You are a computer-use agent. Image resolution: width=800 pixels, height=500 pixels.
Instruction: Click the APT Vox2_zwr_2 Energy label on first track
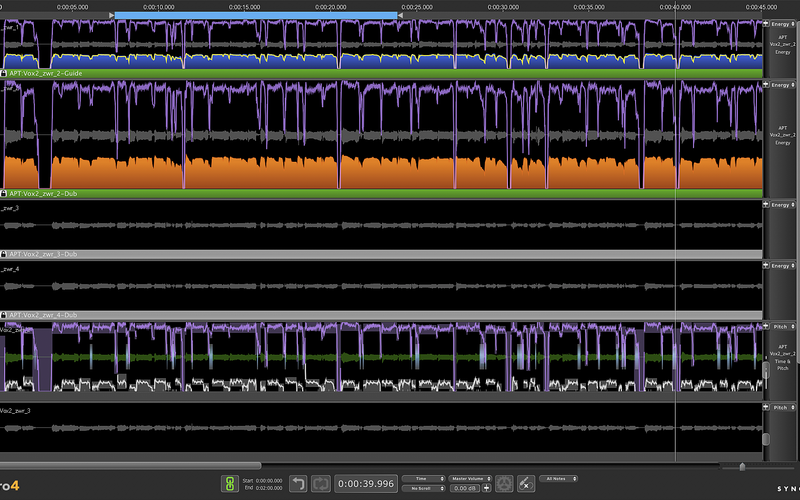(x=782, y=44)
